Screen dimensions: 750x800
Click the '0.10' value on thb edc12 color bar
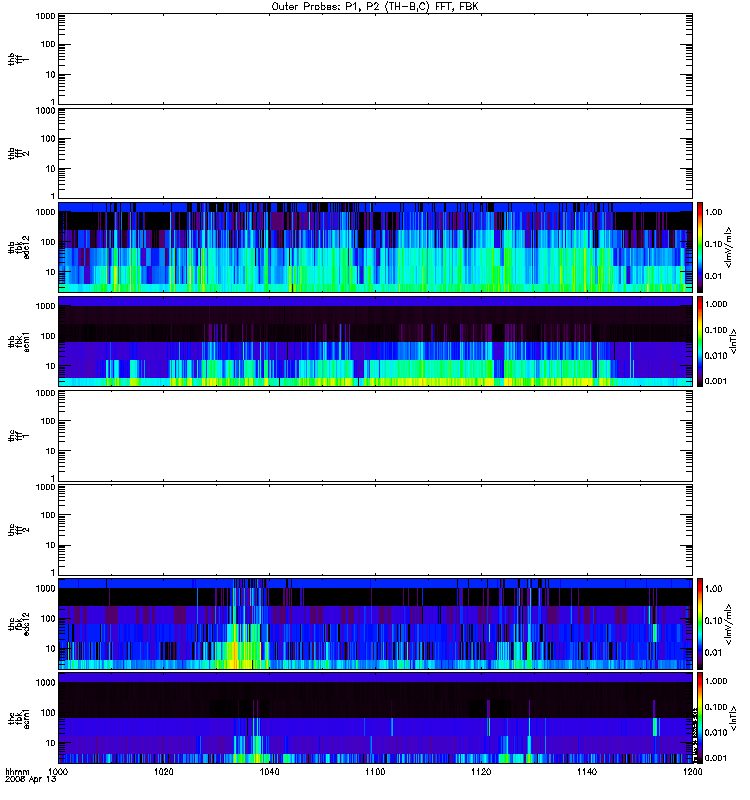[713, 244]
